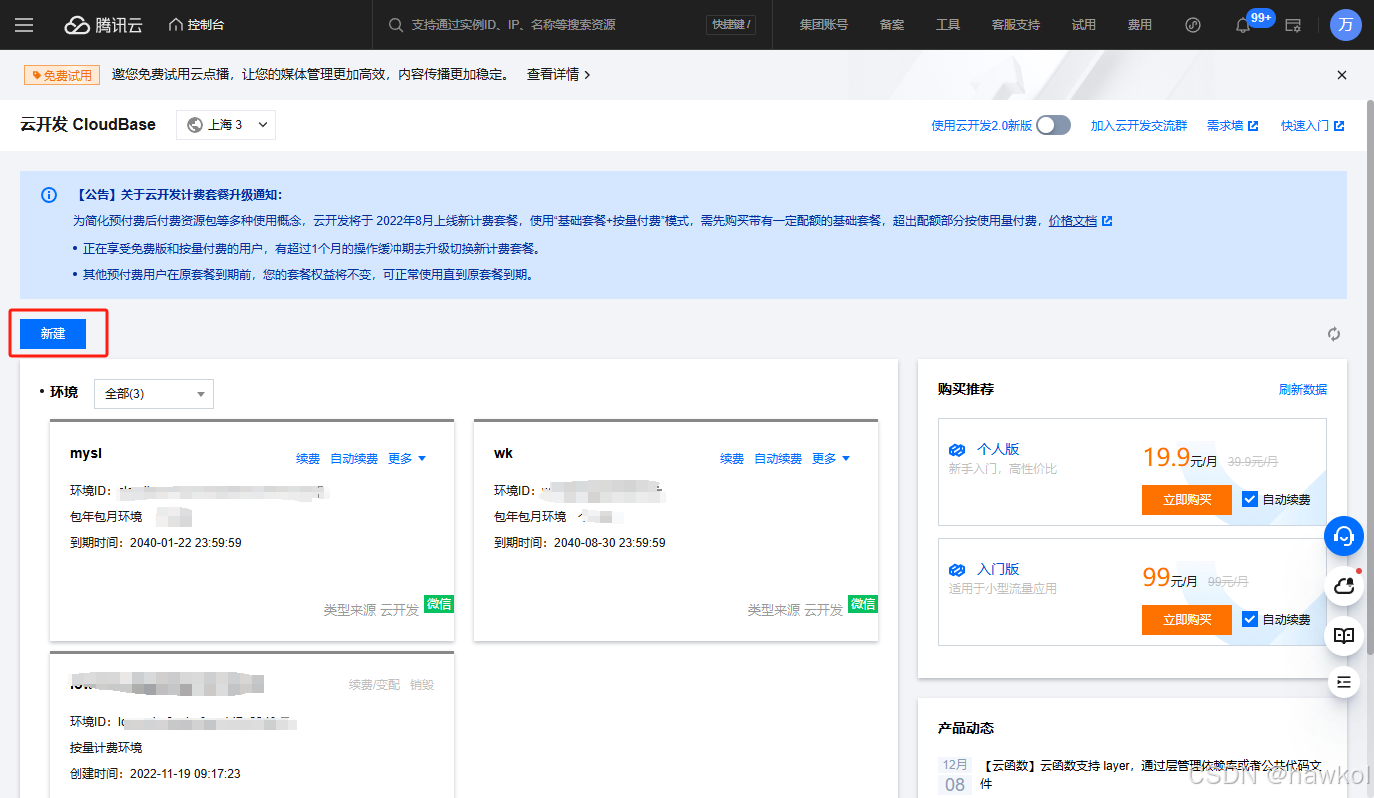Click 续费 on mysl card
This screenshot has width=1374, height=798.
coord(308,459)
